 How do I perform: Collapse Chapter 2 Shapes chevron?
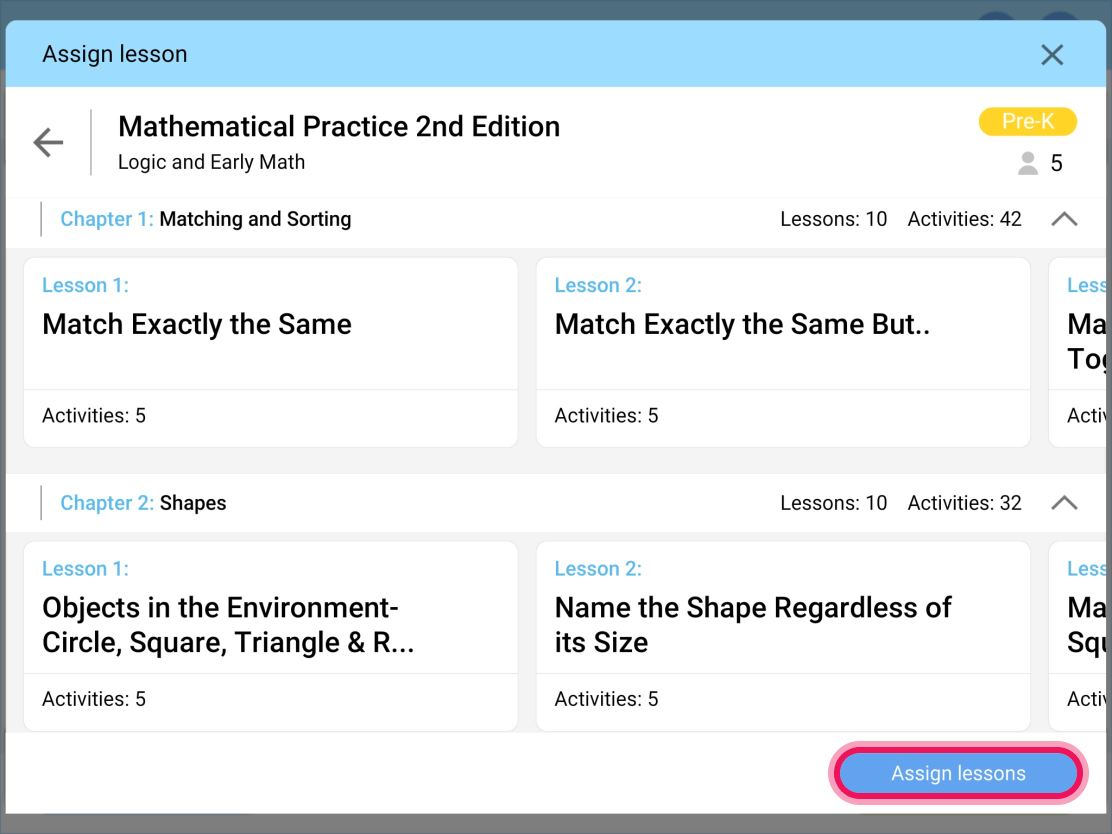pos(1064,503)
